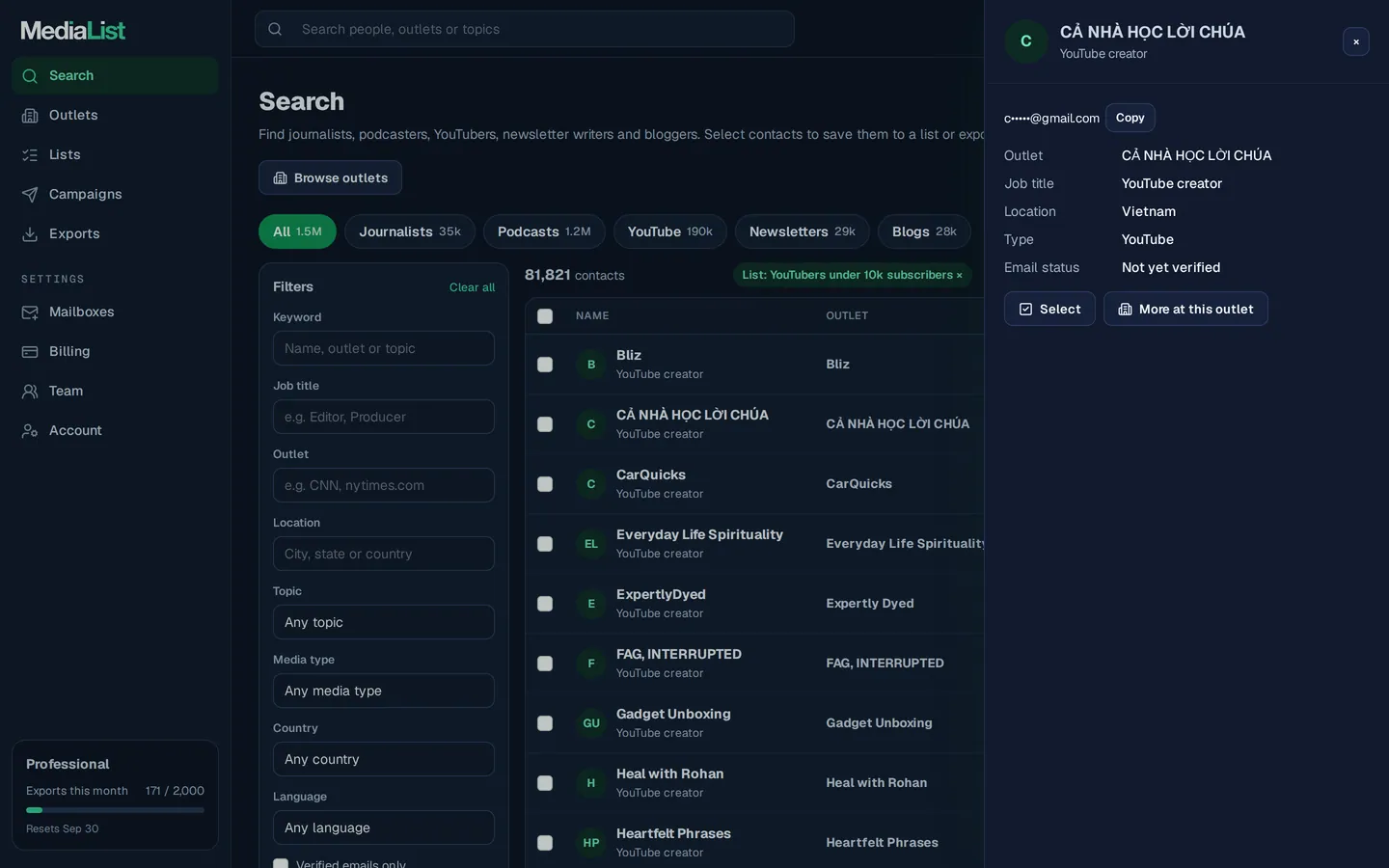Screen dimensions: 1389x868
Task: Click the Browse outlets button
Action: (x=330, y=177)
